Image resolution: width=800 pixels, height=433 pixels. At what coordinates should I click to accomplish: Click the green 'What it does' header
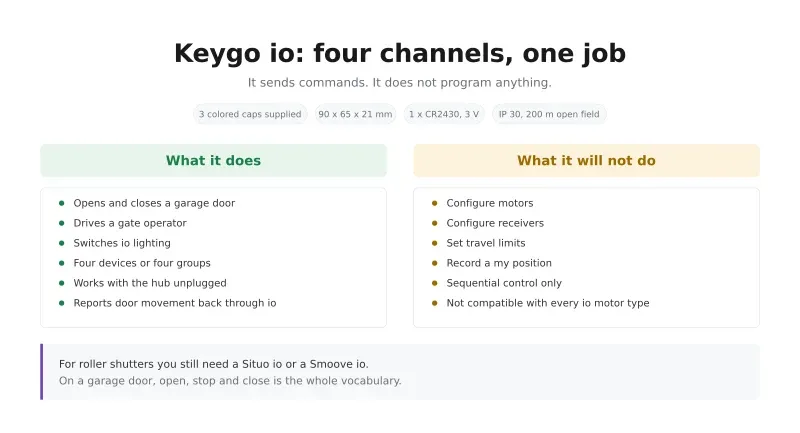point(213,161)
